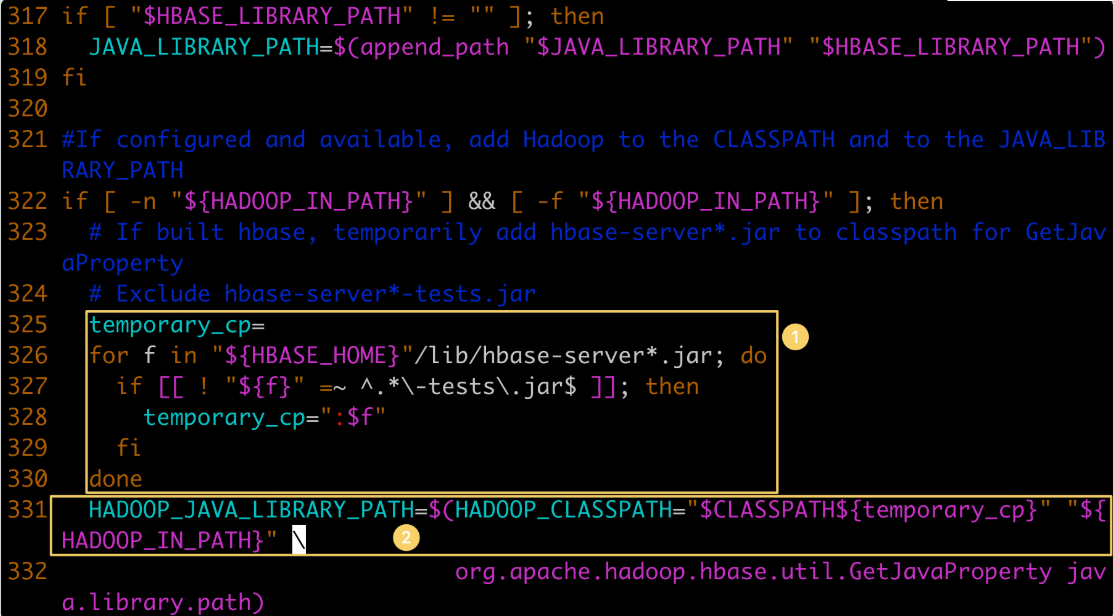
Task: Click 'HADOOP_JAVA_LIBRARY_PATH' on line 331
Action: [252, 510]
